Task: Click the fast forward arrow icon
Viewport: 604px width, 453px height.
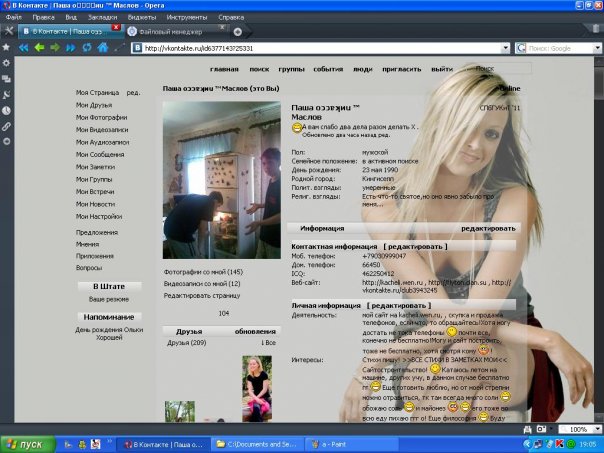Action: (x=71, y=48)
